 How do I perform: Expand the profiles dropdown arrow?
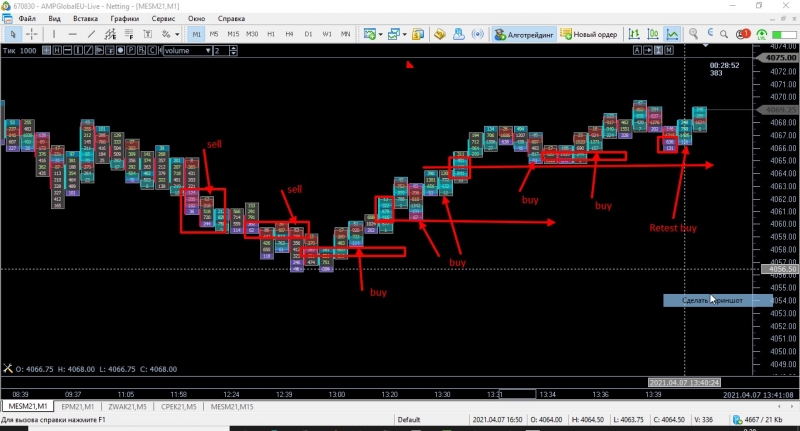[x=405, y=34]
